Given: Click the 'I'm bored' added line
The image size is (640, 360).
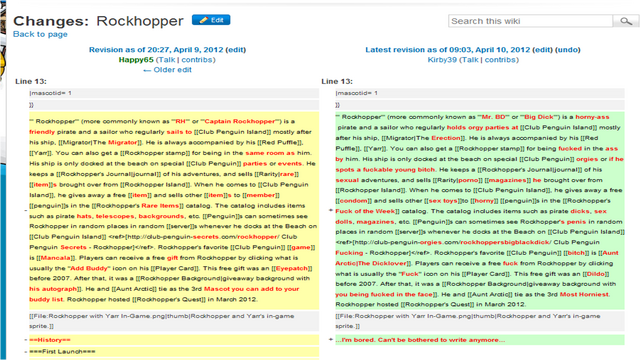Looking at the screenshot, I should click(480, 340).
